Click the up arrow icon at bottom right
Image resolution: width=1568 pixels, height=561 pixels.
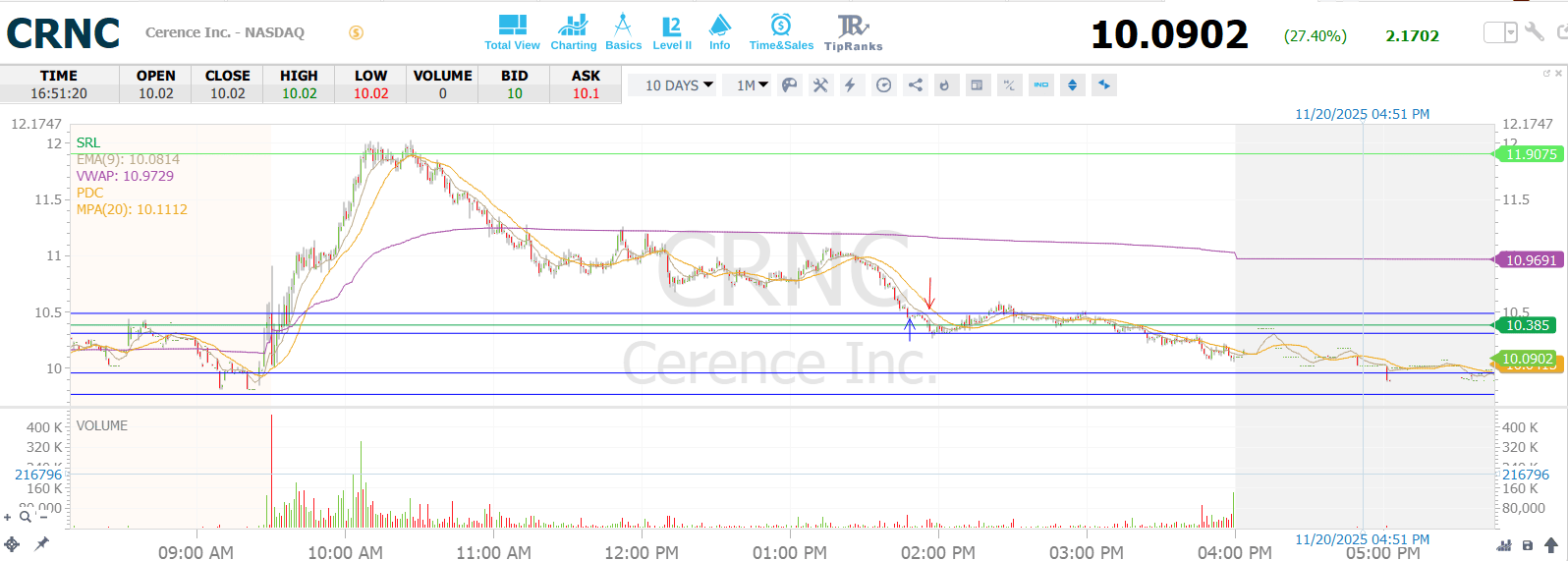[1551, 545]
